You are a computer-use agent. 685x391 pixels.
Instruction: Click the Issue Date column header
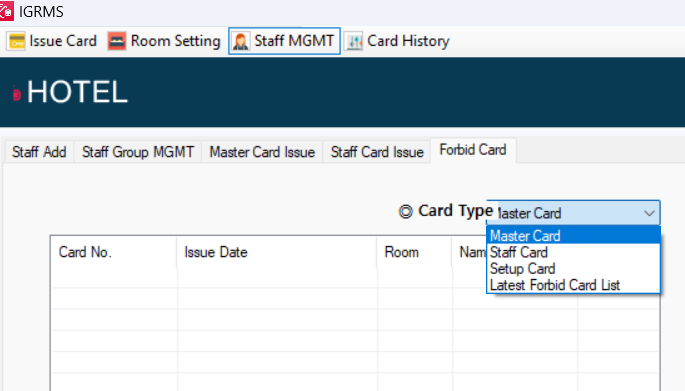(x=277, y=252)
